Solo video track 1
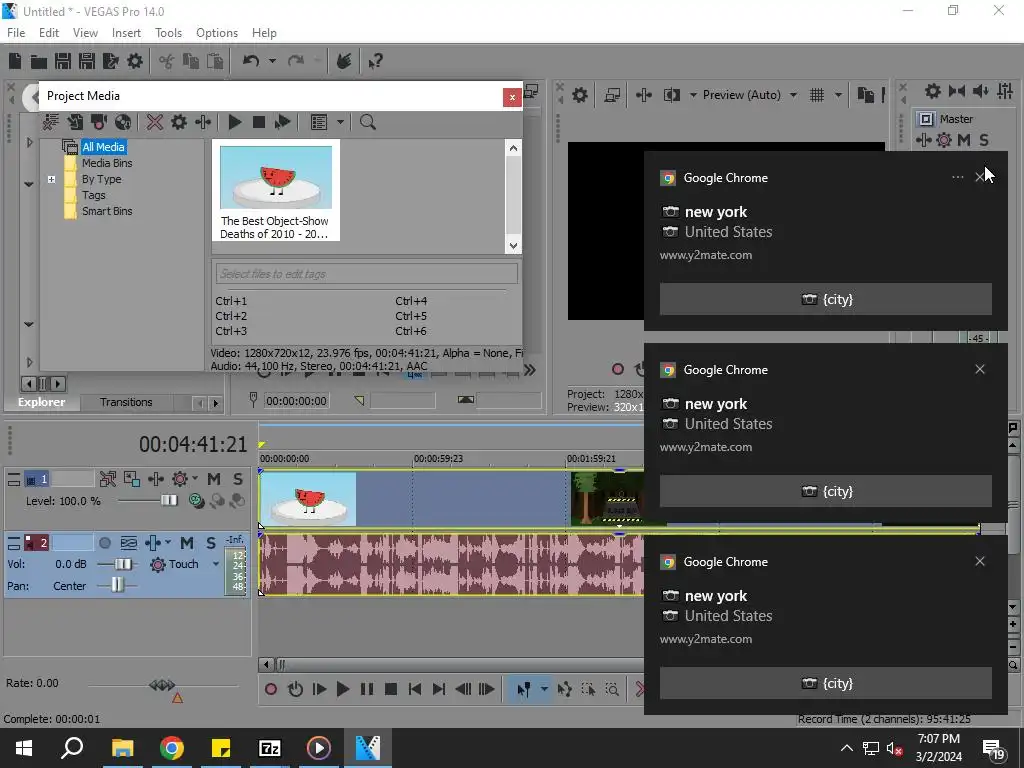Screen dimensions: 1024x768 (x=238, y=479)
